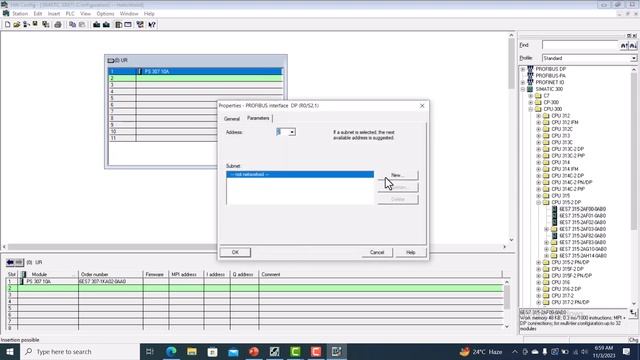Click the catalog tree vertical scrollbar

(x=634, y=188)
